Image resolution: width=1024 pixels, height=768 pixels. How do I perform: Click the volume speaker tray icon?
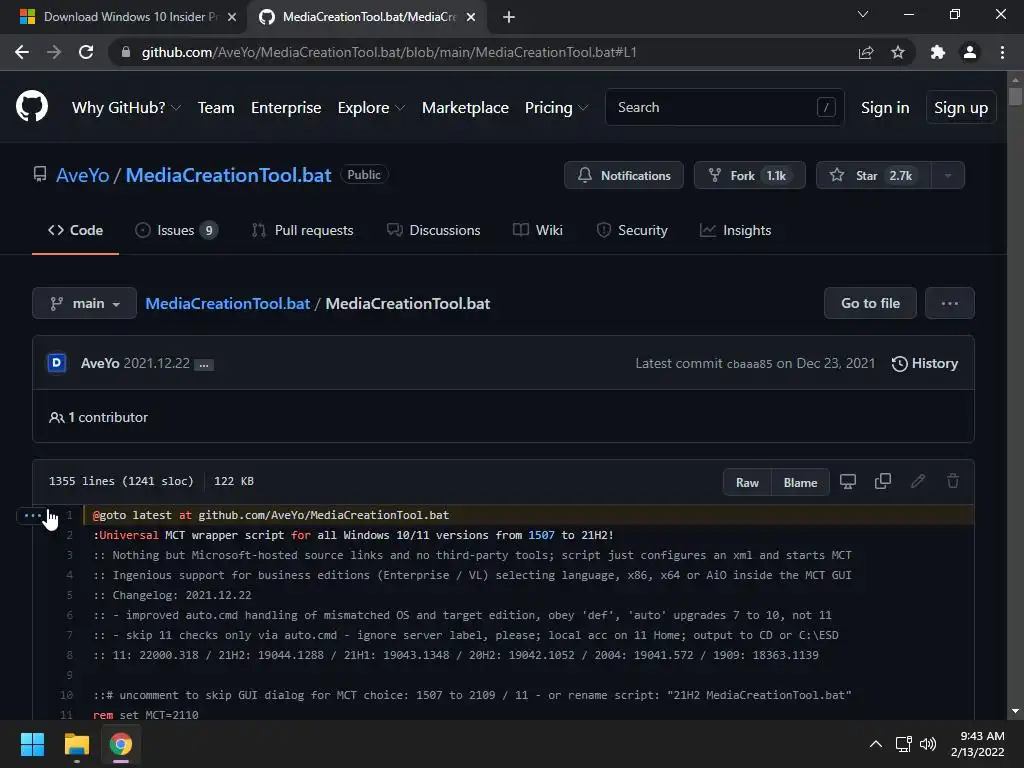pyautogui.click(x=927, y=744)
